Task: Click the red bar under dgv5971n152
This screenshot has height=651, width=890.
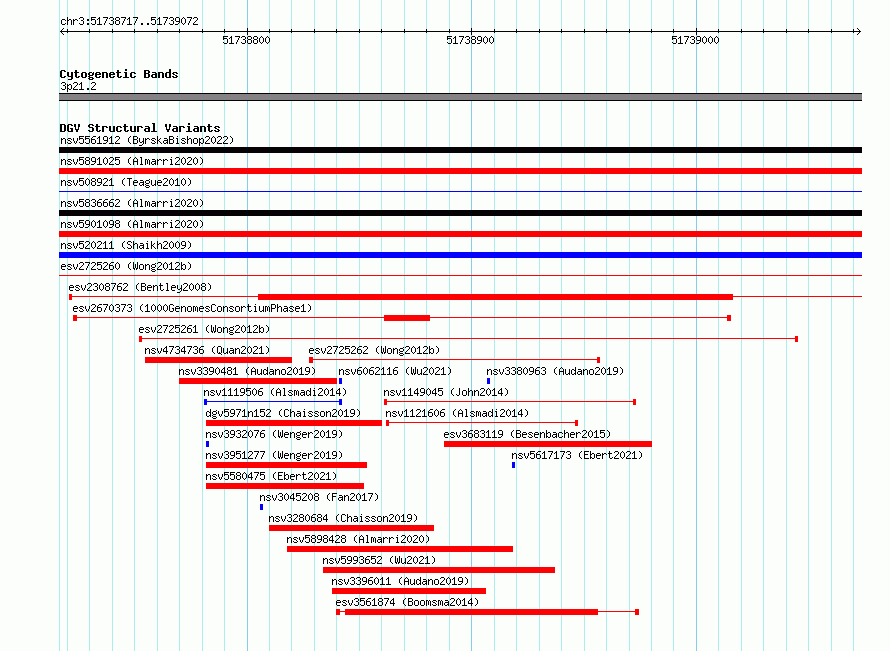Action: tap(294, 423)
